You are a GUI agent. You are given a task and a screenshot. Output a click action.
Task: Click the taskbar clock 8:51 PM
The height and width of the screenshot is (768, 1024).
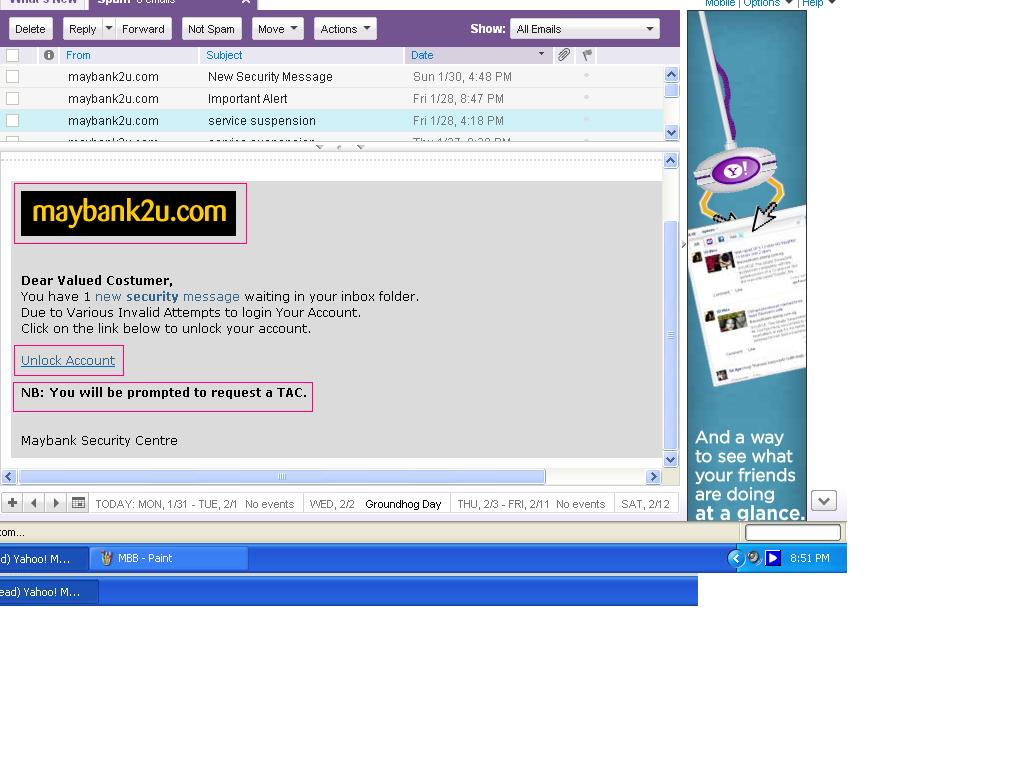809,558
